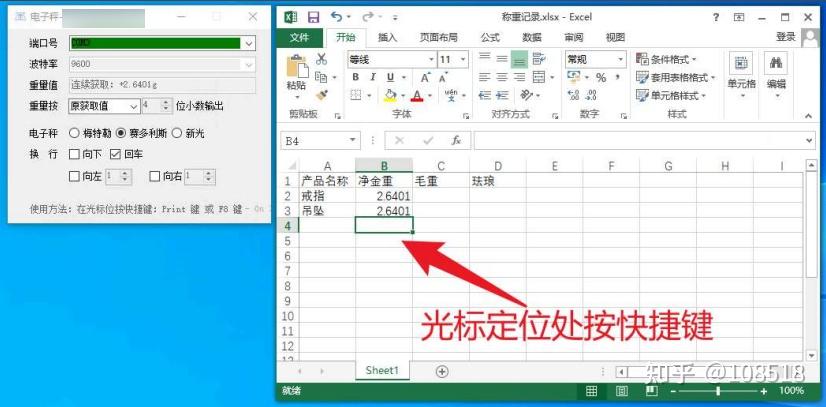The image size is (826, 407).
Task: Click the Undo arrow in Excel
Action: (x=336, y=17)
